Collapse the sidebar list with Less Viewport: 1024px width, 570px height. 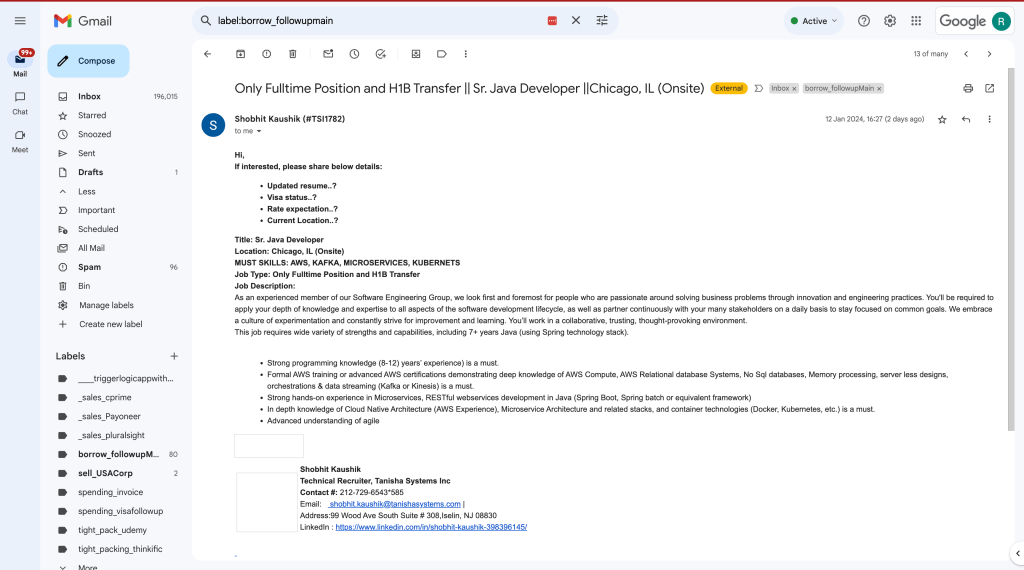tap(87, 191)
